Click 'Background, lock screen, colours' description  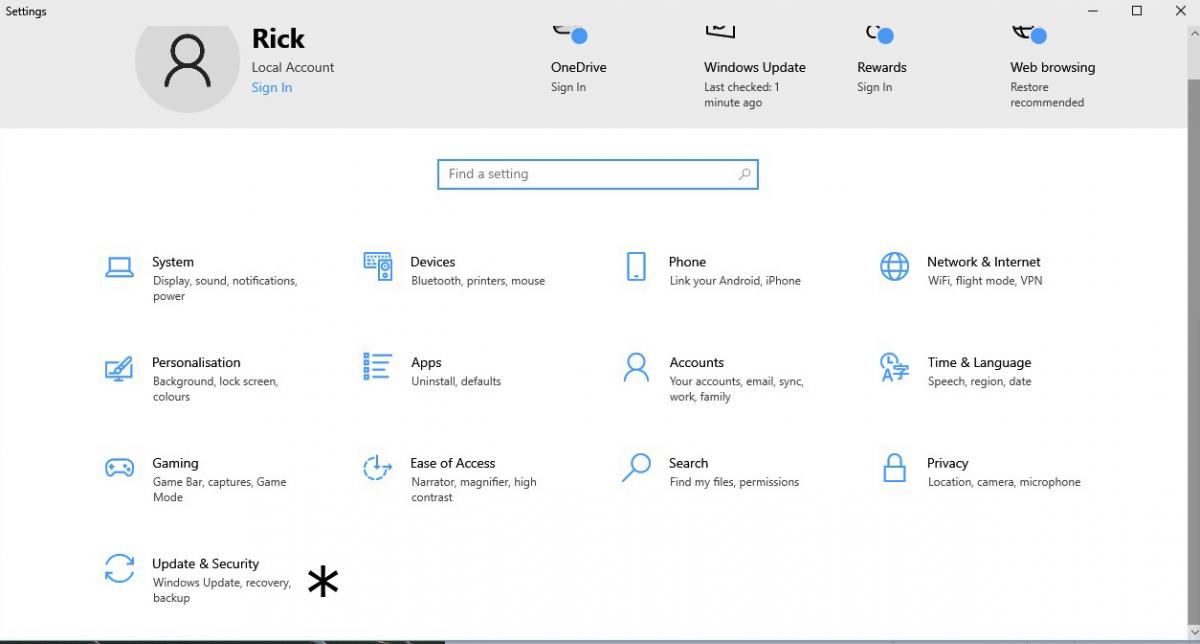point(215,390)
